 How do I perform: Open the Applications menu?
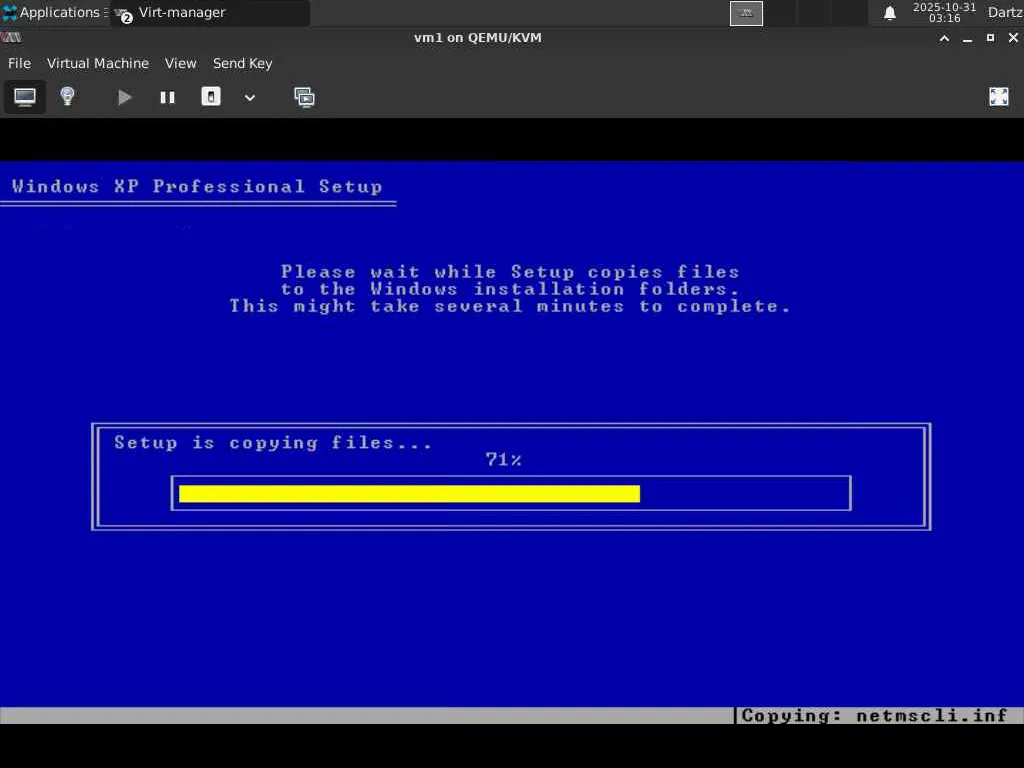click(x=54, y=12)
